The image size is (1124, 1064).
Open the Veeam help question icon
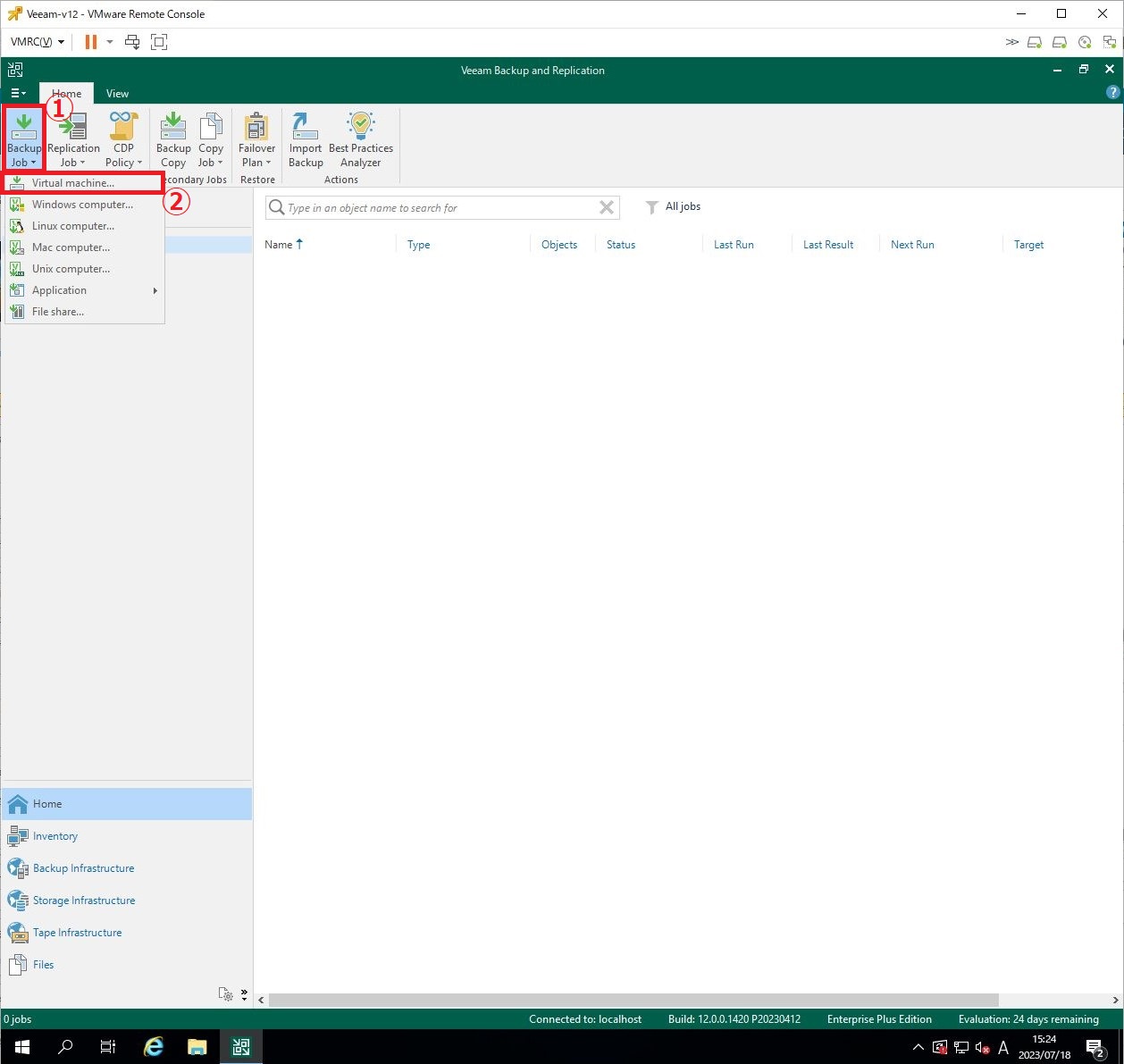pos(1112,92)
